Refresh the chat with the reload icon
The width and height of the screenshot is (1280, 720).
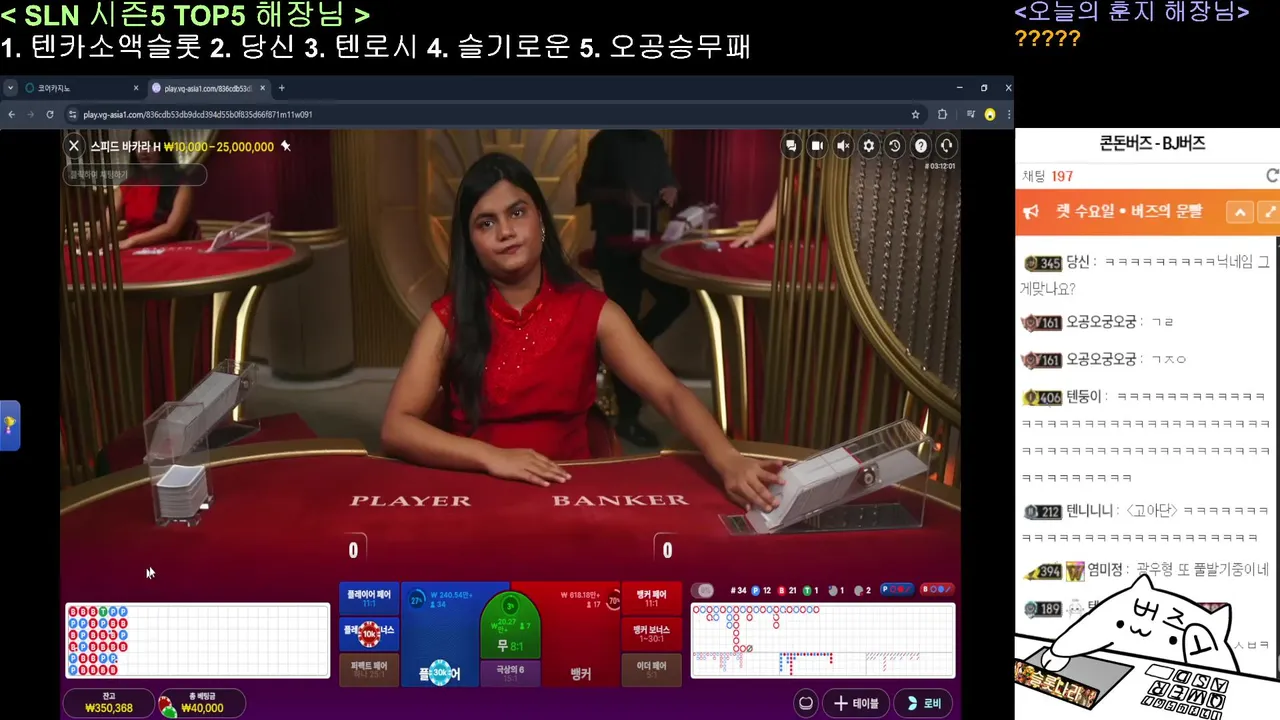click(1272, 175)
